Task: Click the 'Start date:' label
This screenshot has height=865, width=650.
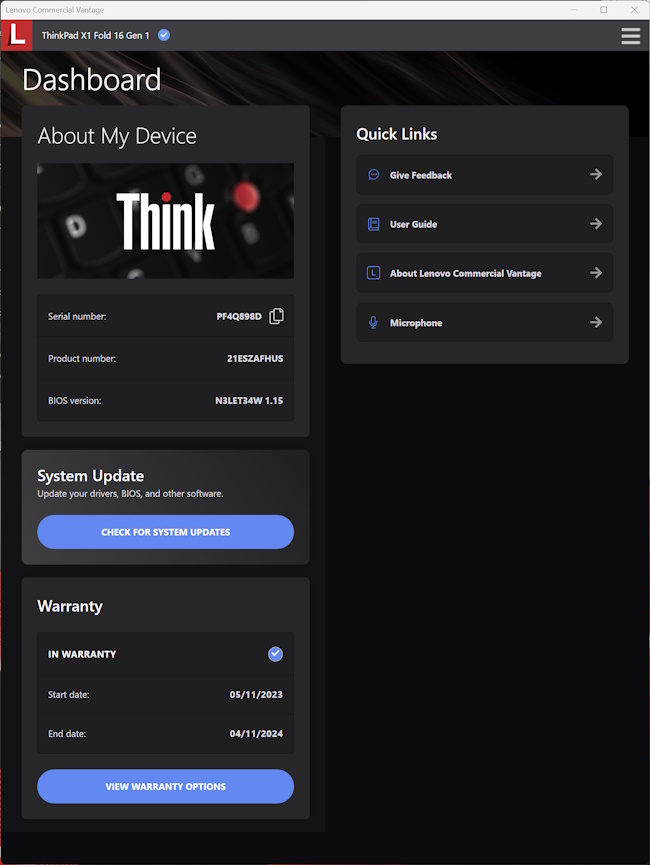Action: click(x=68, y=695)
